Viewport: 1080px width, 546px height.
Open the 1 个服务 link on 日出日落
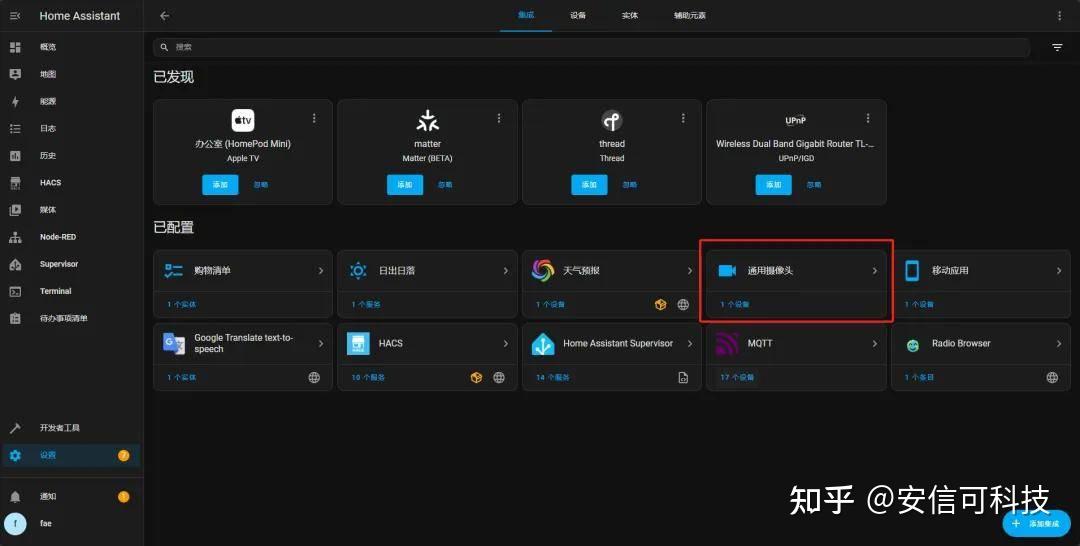tap(366, 304)
